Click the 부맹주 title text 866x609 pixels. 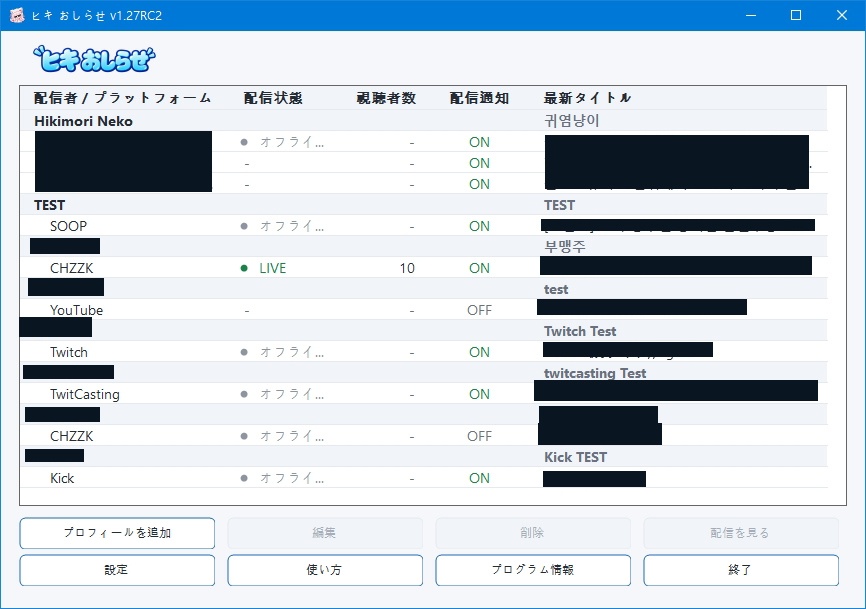click(x=565, y=247)
